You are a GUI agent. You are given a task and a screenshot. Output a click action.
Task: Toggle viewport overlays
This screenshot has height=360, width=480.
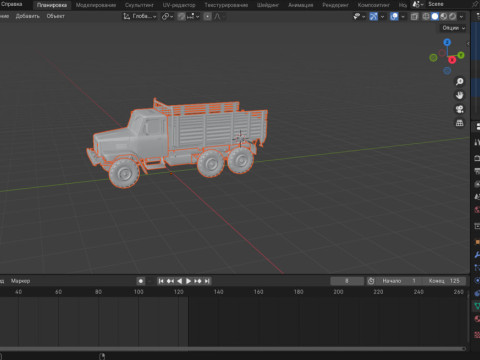[x=394, y=16]
